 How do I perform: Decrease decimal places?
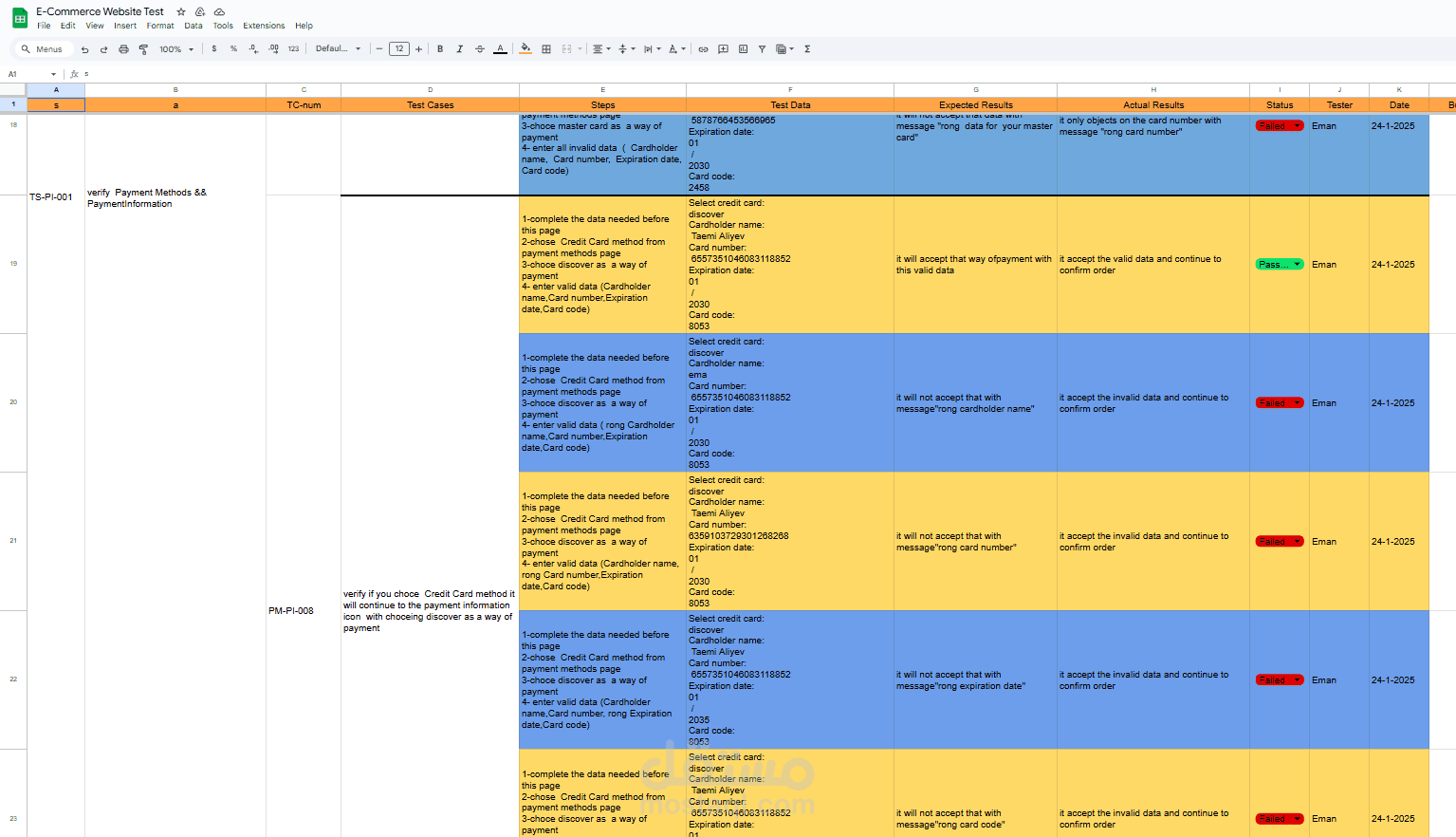pos(253,48)
